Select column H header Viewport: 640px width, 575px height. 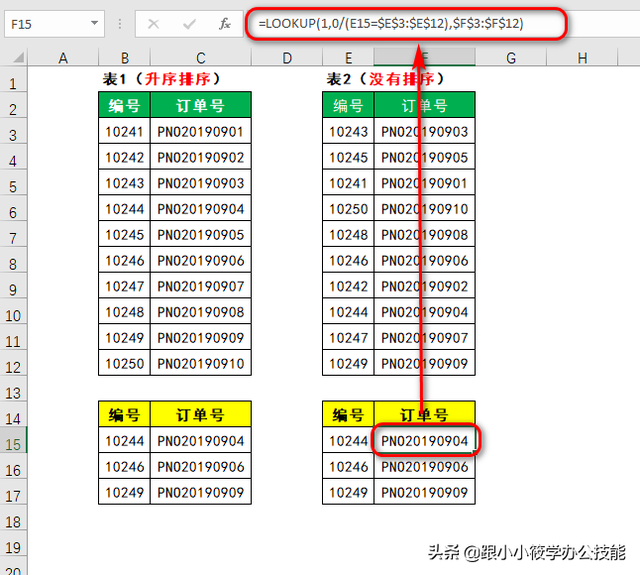click(582, 58)
